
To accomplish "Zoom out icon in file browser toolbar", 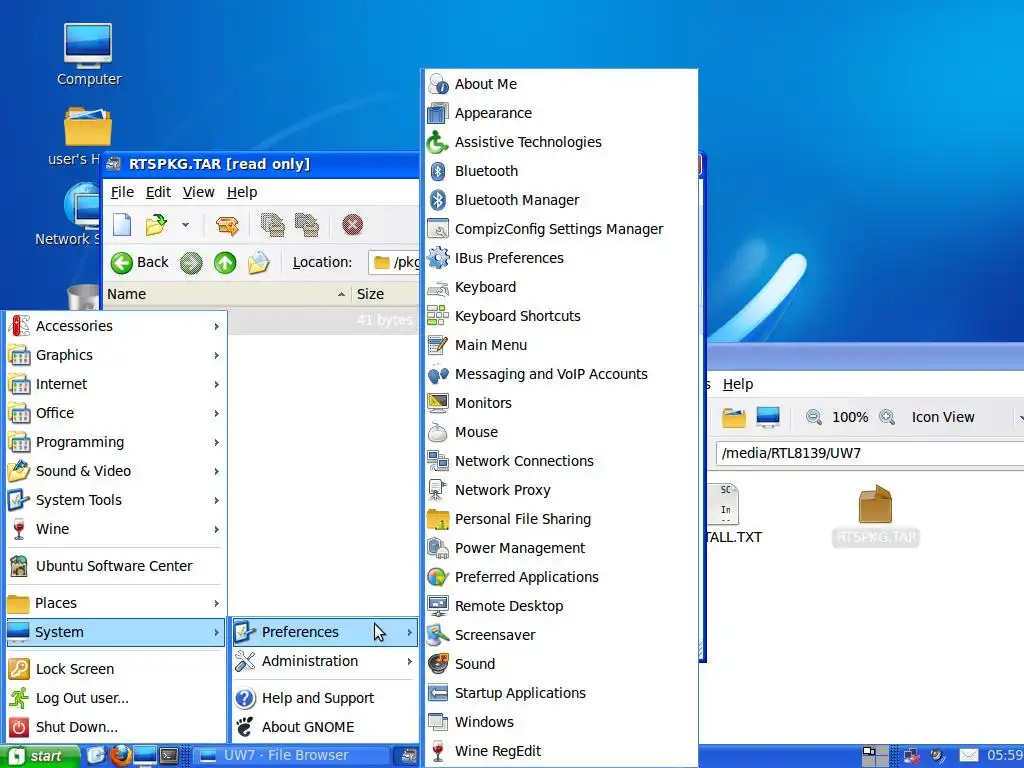I will tap(814, 417).
